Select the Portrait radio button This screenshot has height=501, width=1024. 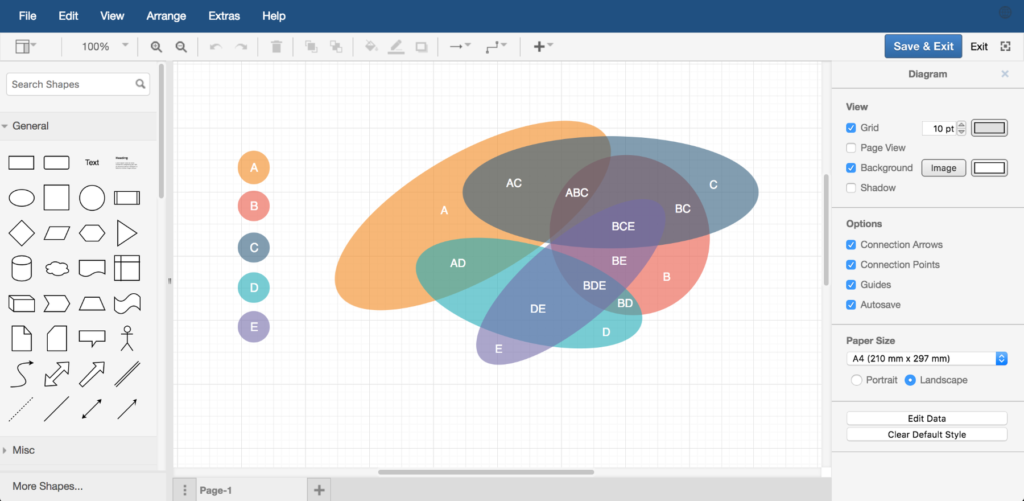(x=857, y=380)
